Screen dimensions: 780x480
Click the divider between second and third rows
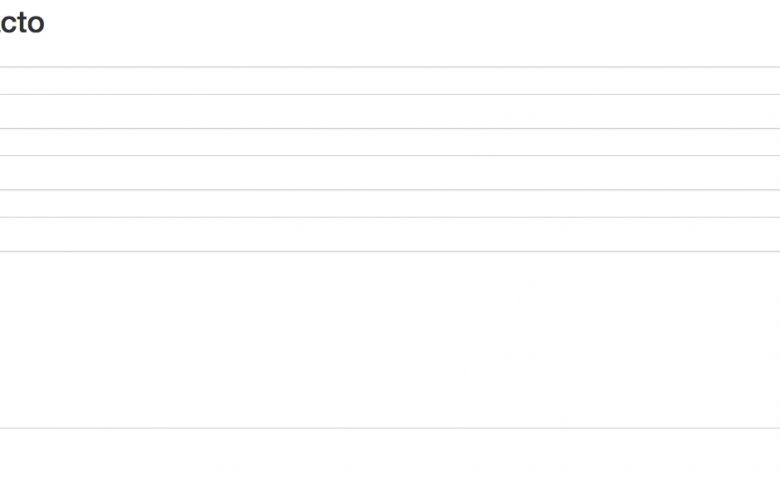390,129
